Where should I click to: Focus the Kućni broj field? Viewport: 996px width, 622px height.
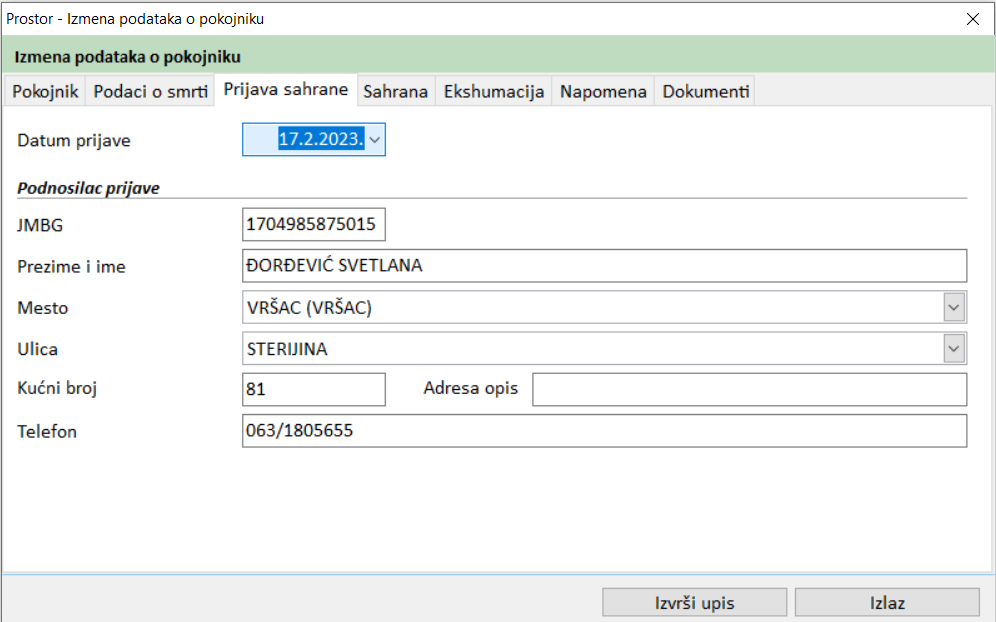tap(313, 390)
